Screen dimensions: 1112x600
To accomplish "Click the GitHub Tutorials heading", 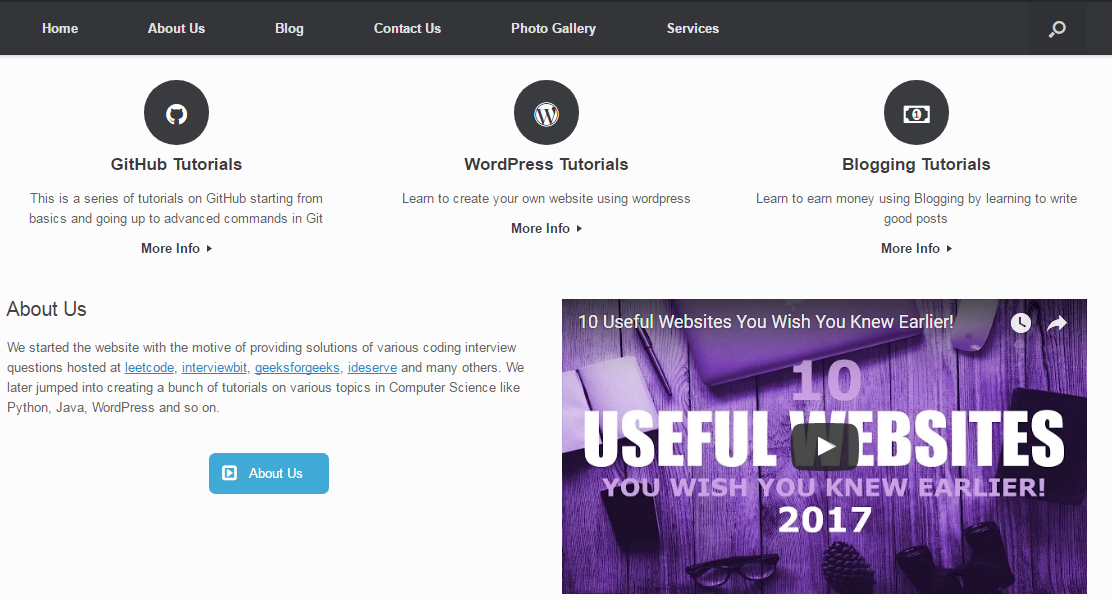I will [177, 164].
